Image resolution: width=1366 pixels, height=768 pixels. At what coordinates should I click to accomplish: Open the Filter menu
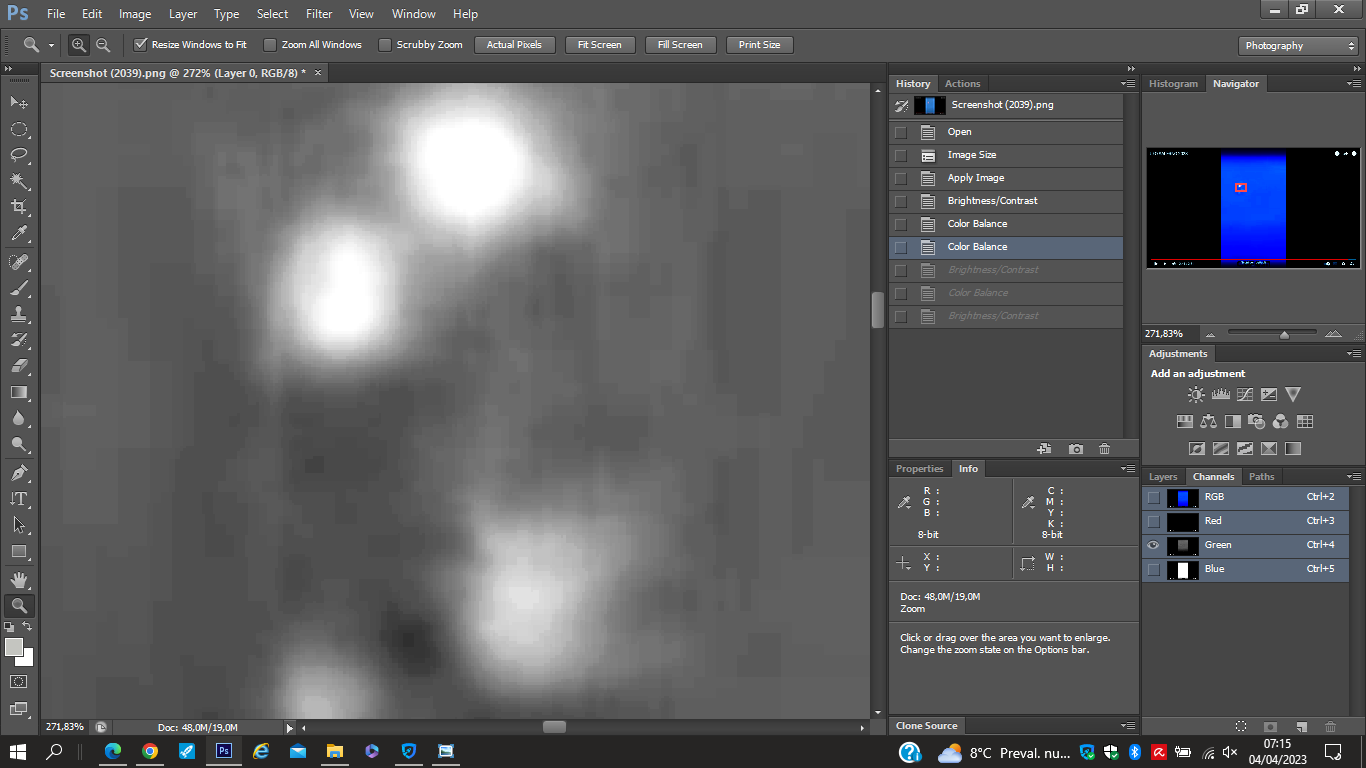coord(319,14)
